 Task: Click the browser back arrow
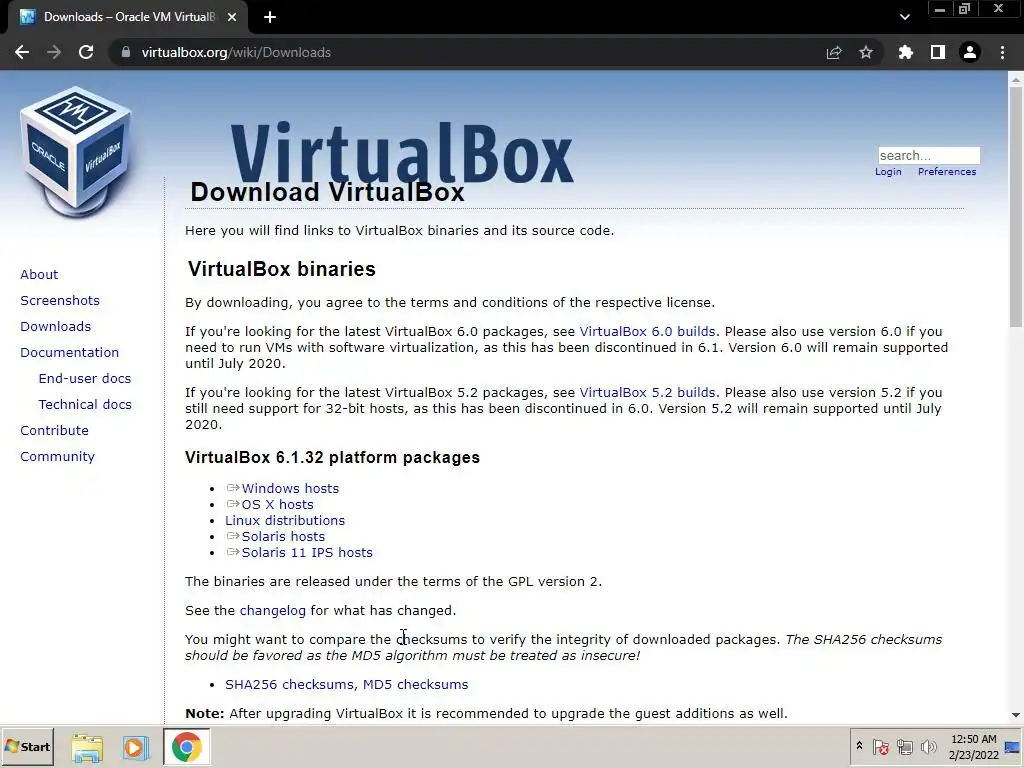22,52
